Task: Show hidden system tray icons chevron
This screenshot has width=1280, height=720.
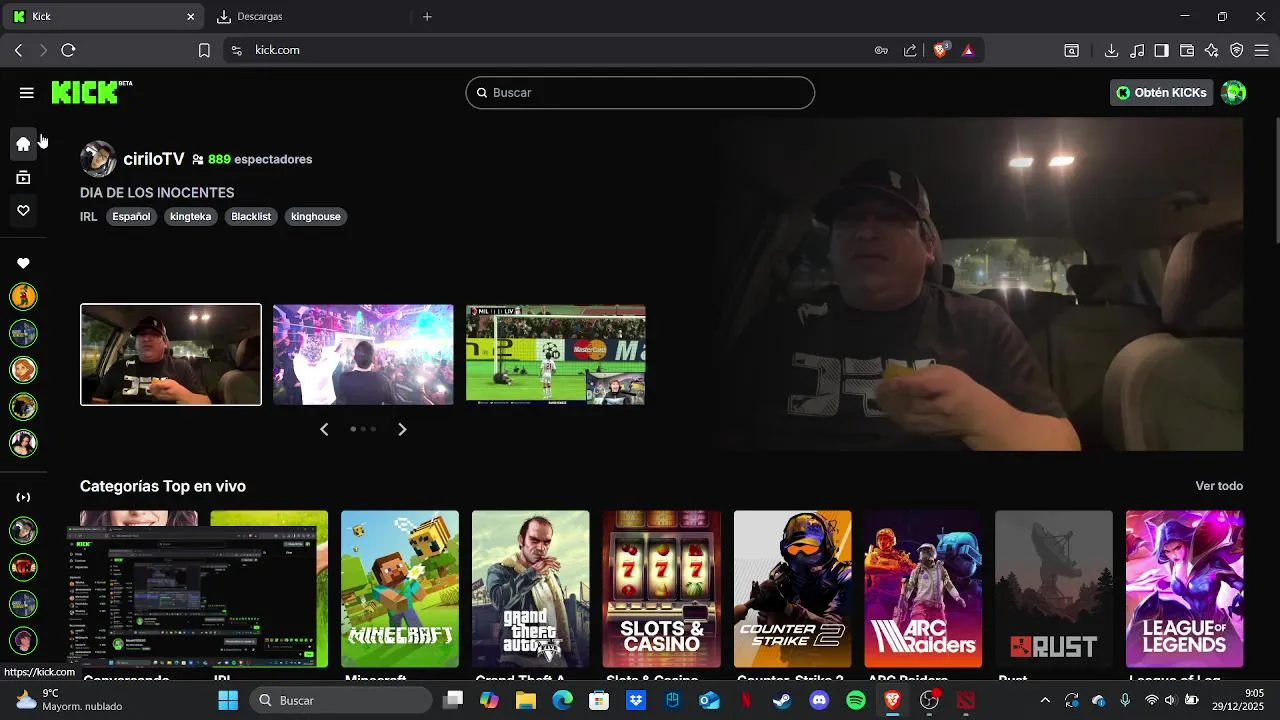Action: tap(1045, 700)
